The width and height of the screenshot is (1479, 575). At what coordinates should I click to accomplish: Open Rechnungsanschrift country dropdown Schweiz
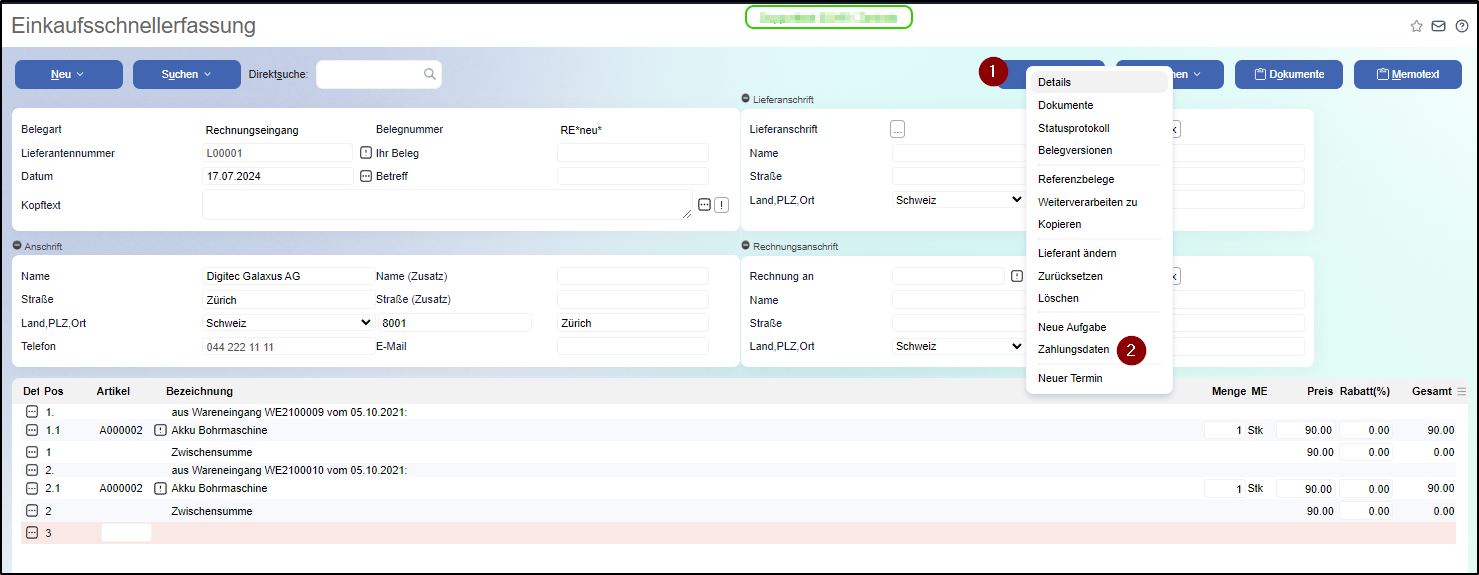click(x=958, y=346)
